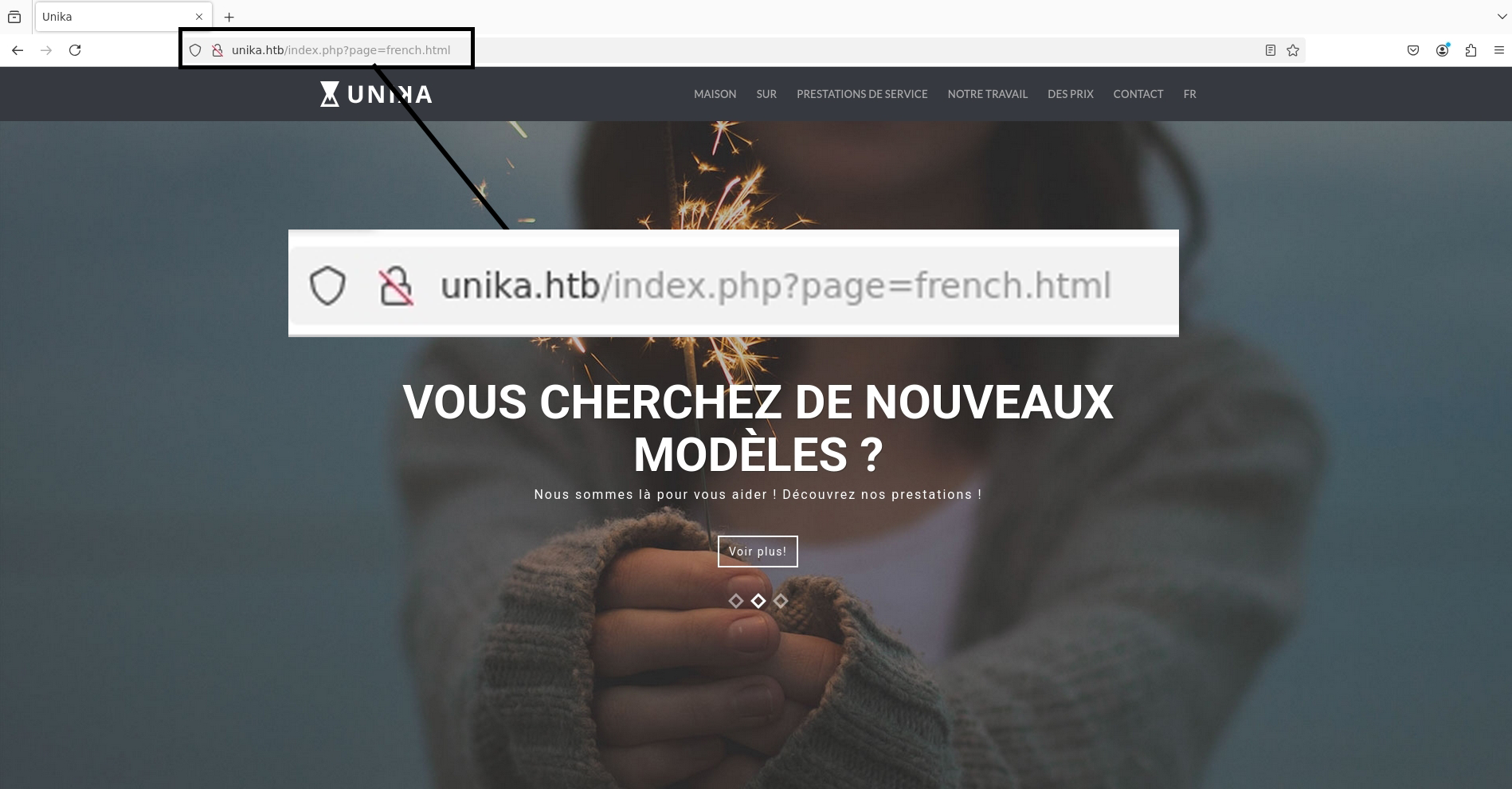This screenshot has width=1512, height=789.
Task: Save to Pocket icon in toolbar
Action: [x=1413, y=50]
